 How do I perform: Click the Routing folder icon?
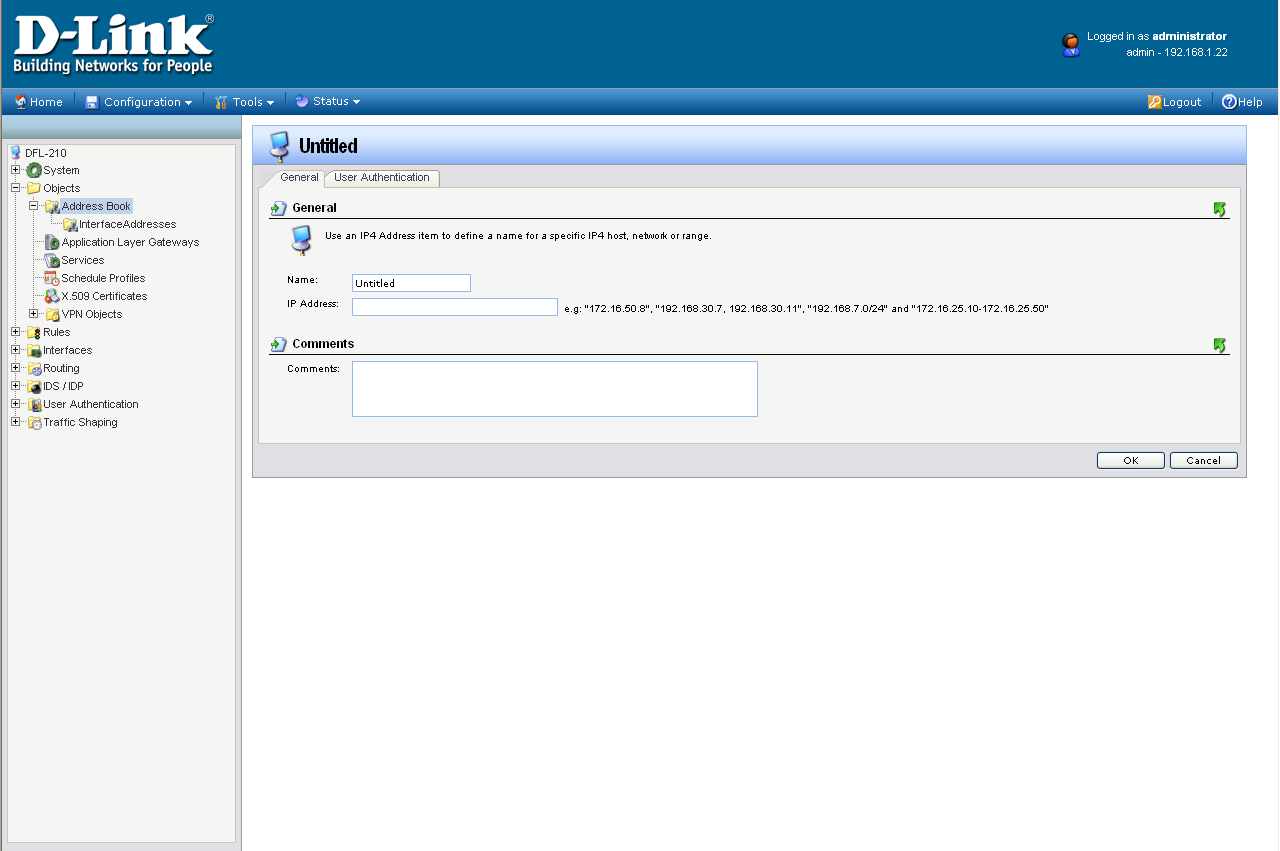[34, 368]
